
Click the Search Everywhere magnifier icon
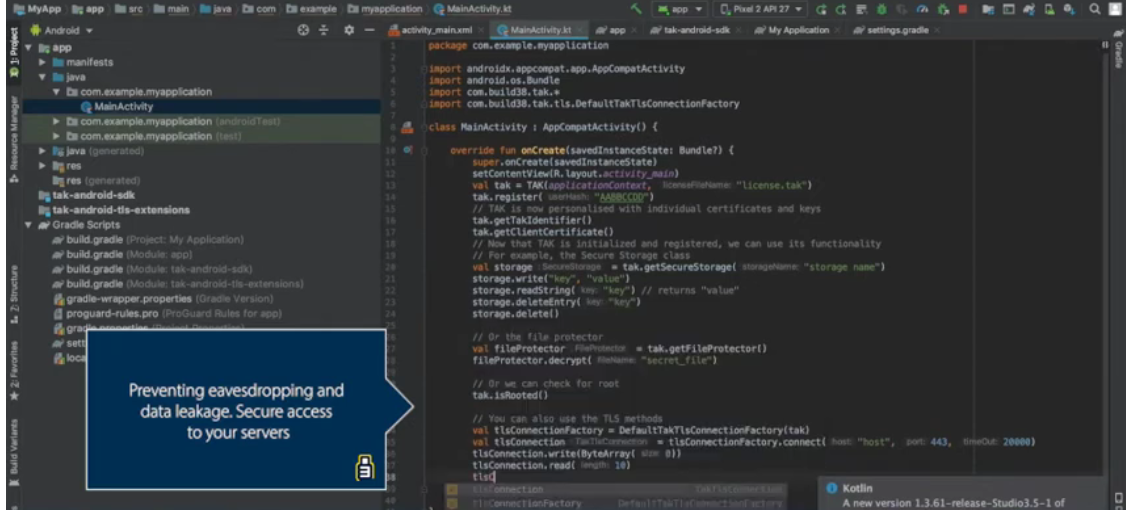tap(1095, 9)
